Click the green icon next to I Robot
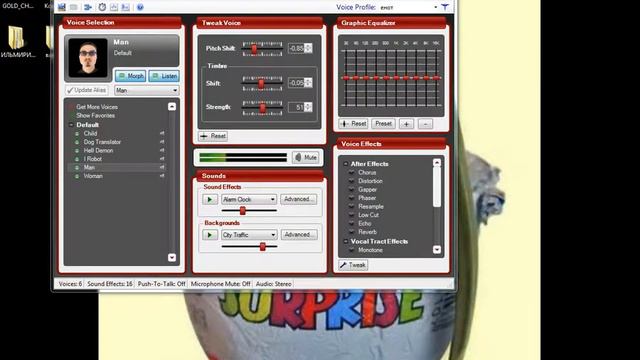 [77, 159]
